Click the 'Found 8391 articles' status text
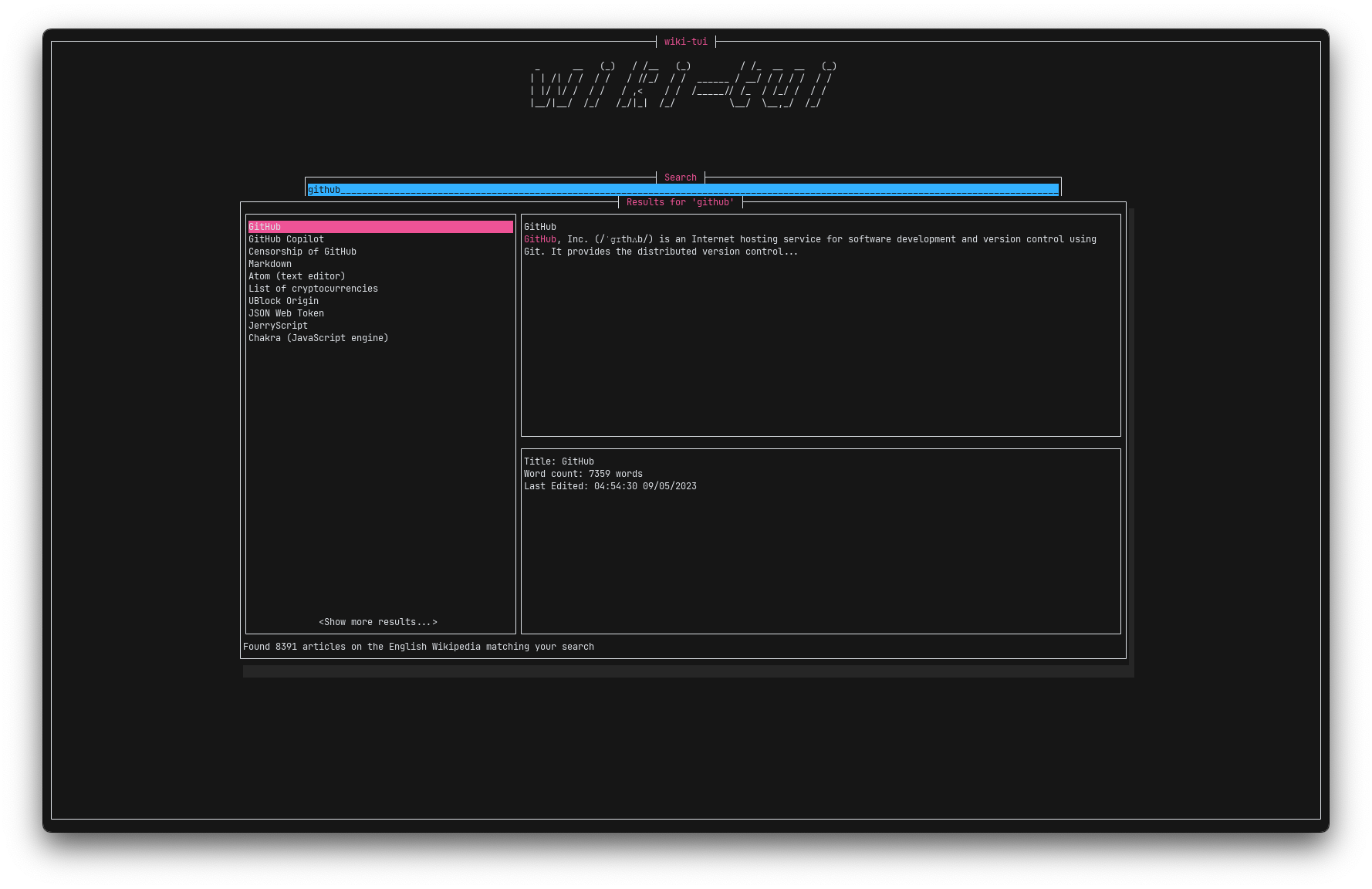The image size is (1372, 889). tap(418, 647)
